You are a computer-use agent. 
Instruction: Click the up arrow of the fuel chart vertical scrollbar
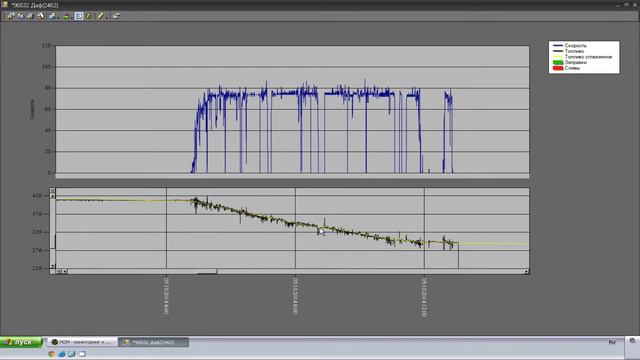point(53,196)
